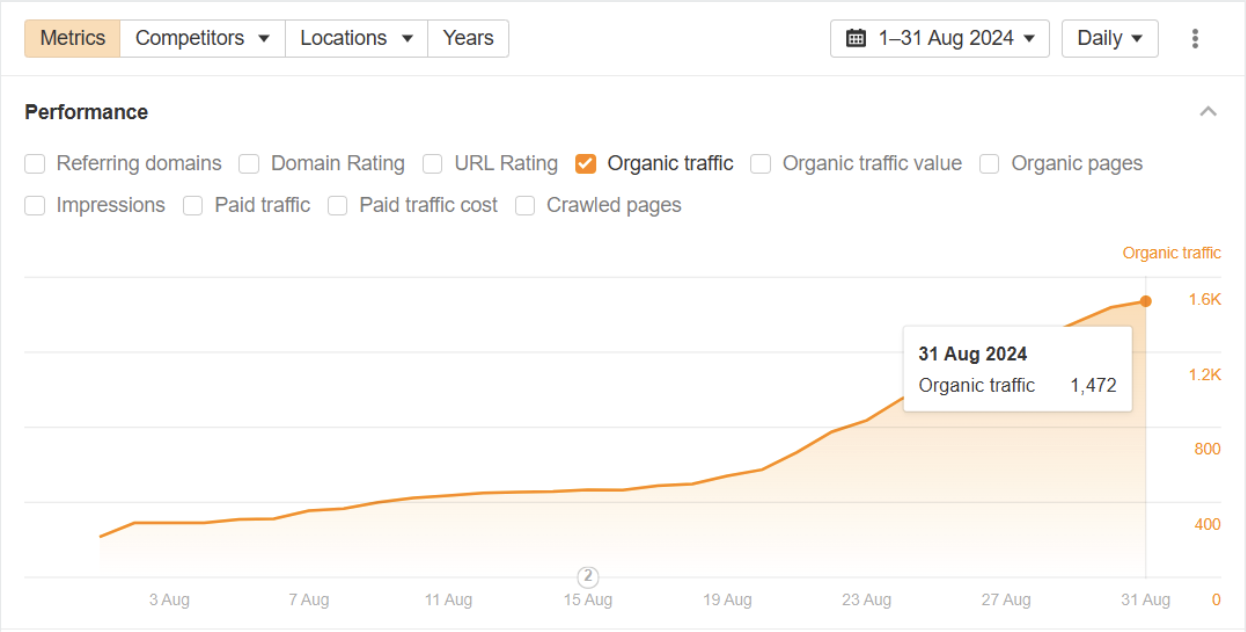Toggle the Domain Rating checkbox

[x=250, y=164]
